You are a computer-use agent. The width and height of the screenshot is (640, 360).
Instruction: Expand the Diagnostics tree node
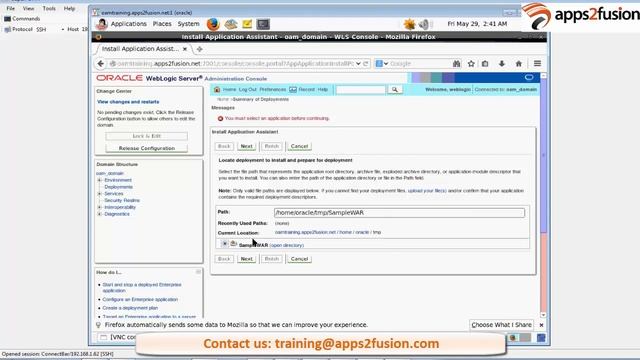pos(100,214)
